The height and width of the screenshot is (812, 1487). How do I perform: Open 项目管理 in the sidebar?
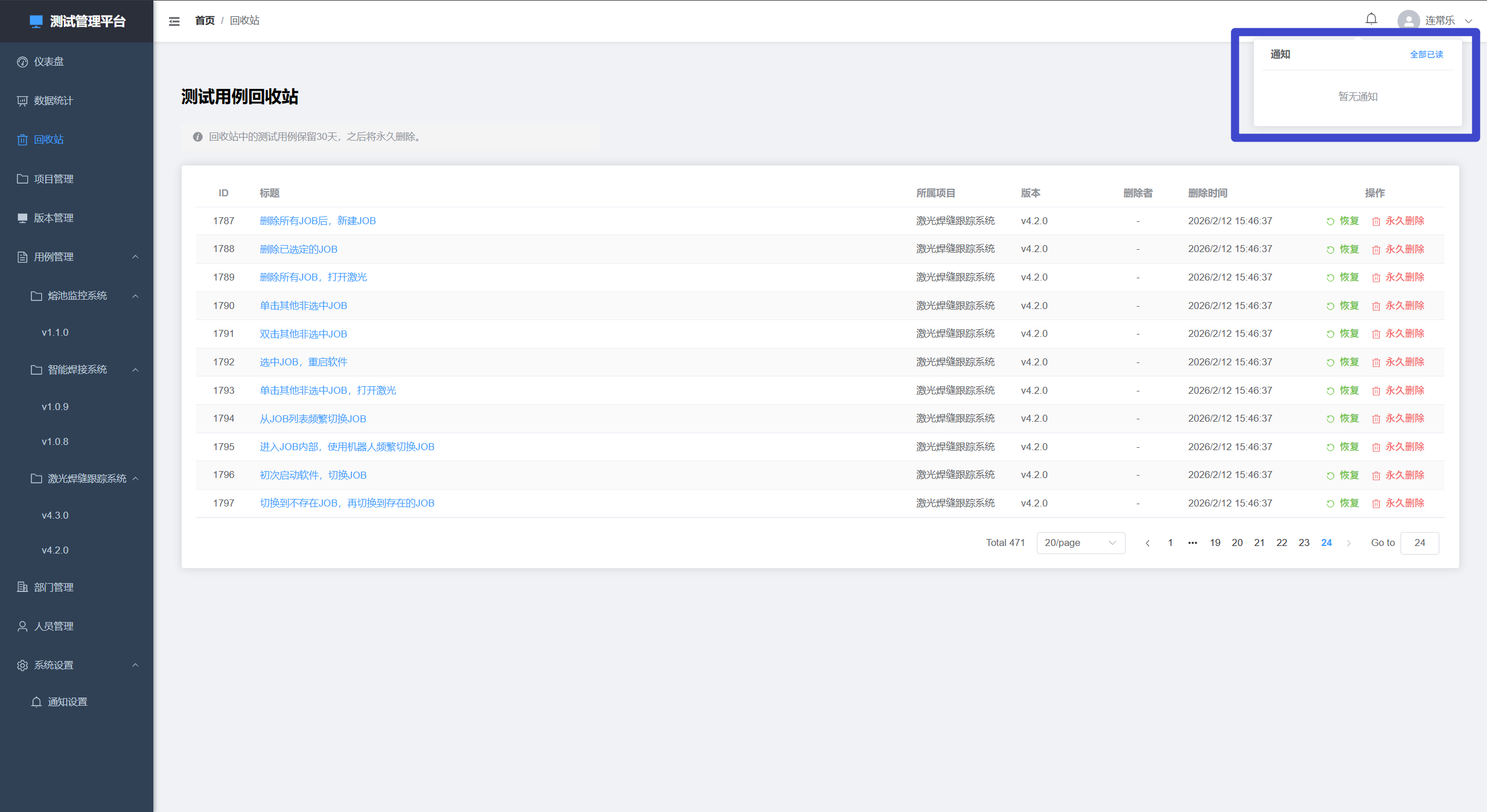[x=53, y=179]
